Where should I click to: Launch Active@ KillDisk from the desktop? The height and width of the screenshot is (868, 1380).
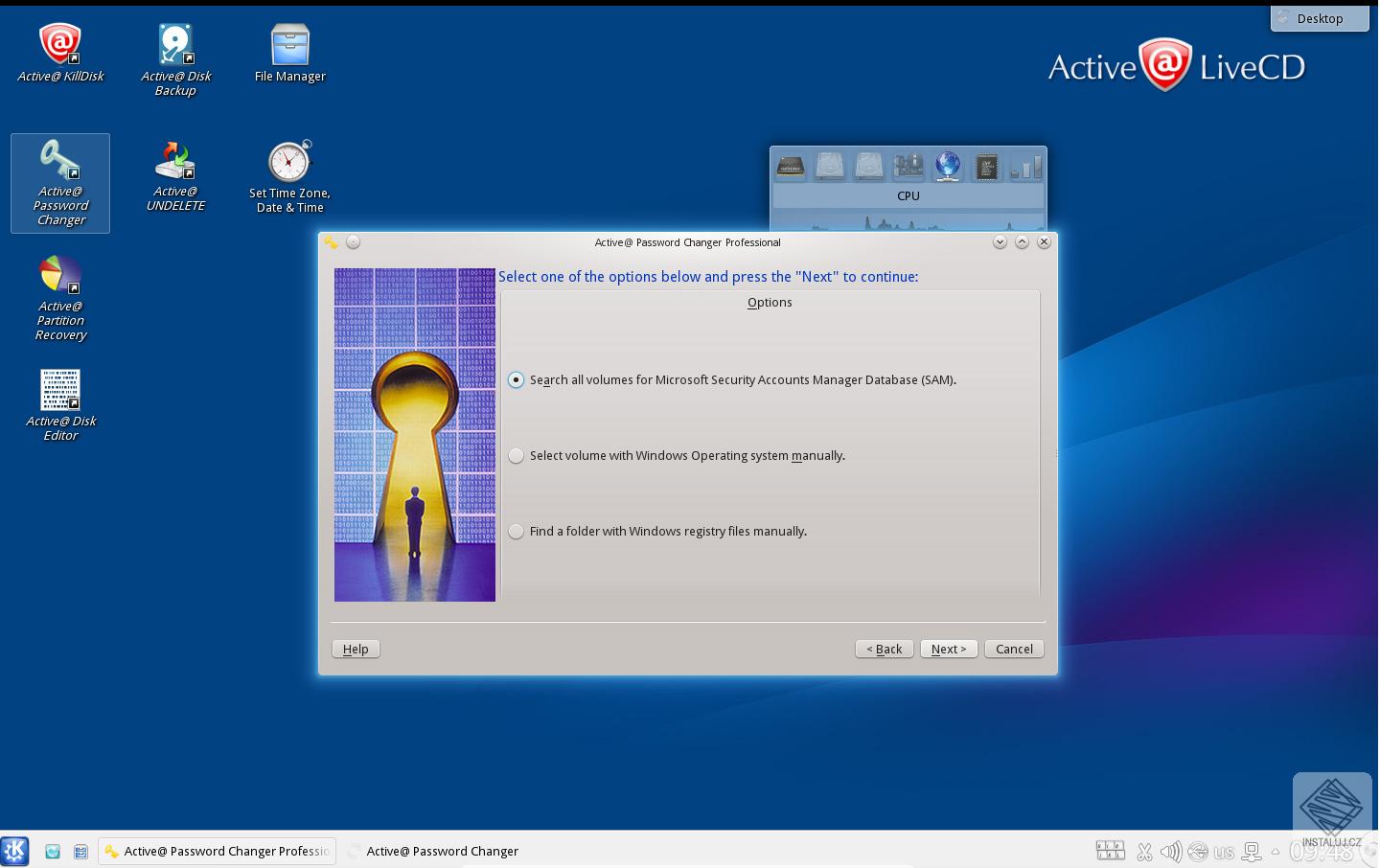[x=59, y=43]
